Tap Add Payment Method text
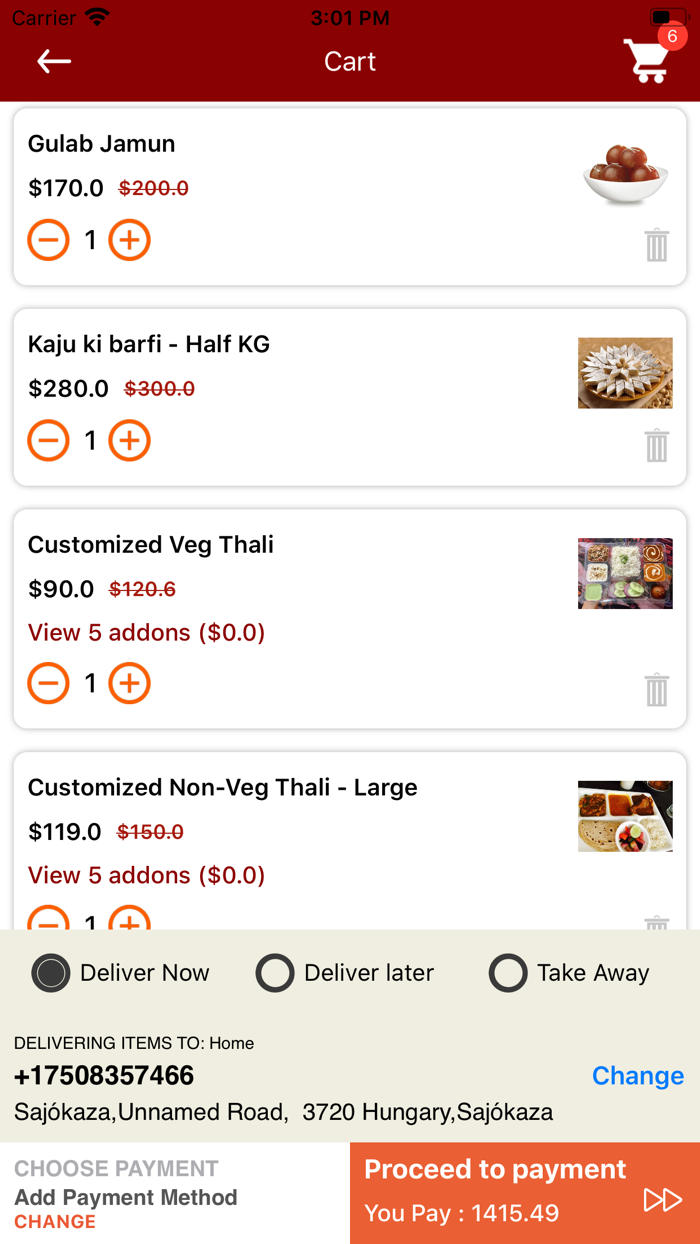This screenshot has width=700, height=1244. (126, 1197)
